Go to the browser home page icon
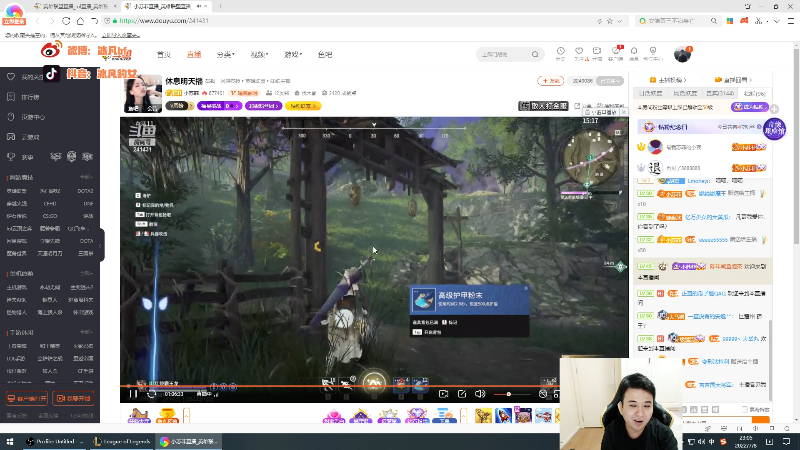Viewport: 800px width, 450px height. [x=80, y=21]
